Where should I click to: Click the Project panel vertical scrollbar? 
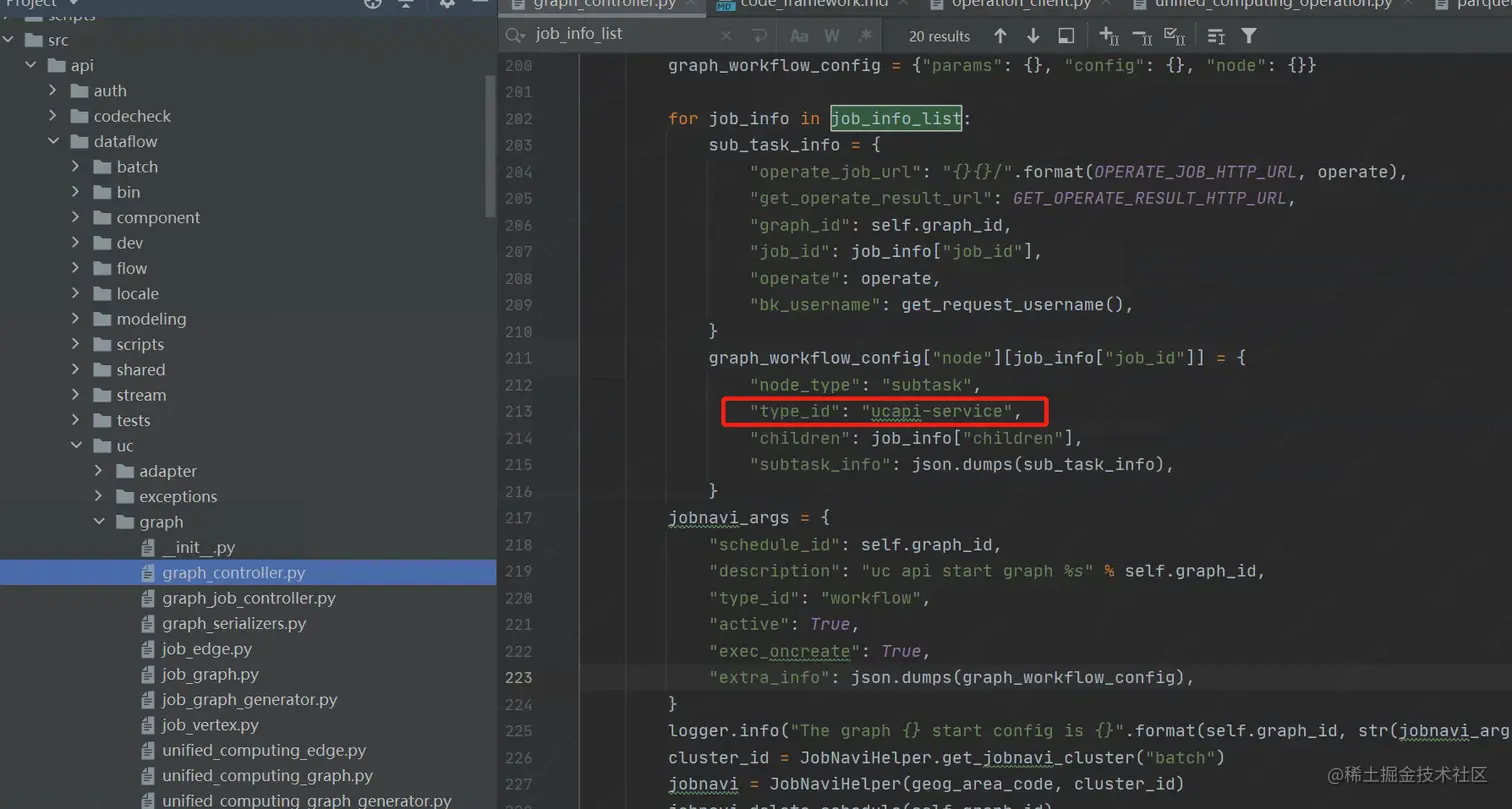coord(490,145)
